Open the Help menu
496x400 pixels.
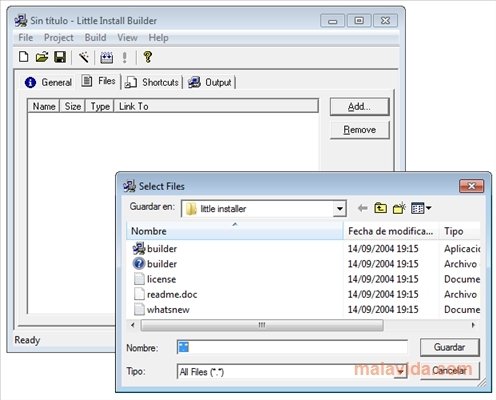(158, 38)
